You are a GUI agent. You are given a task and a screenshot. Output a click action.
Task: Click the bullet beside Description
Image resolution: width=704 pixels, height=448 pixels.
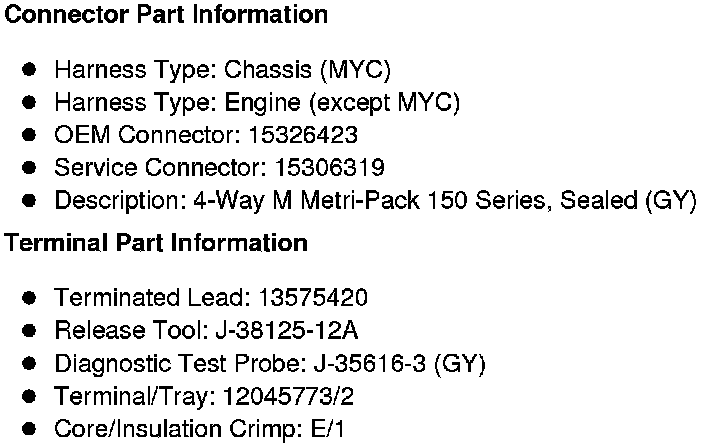[x=30, y=200]
